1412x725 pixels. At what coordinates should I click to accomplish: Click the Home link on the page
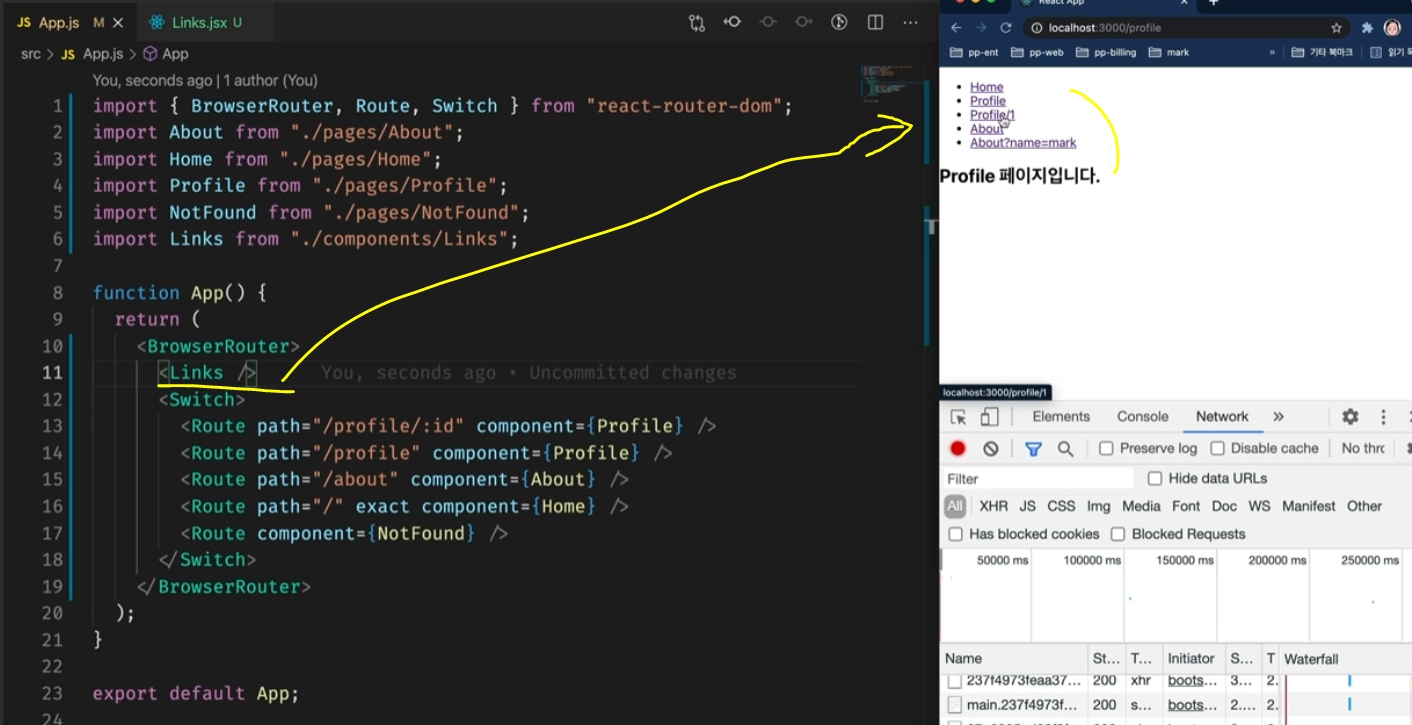coord(986,87)
